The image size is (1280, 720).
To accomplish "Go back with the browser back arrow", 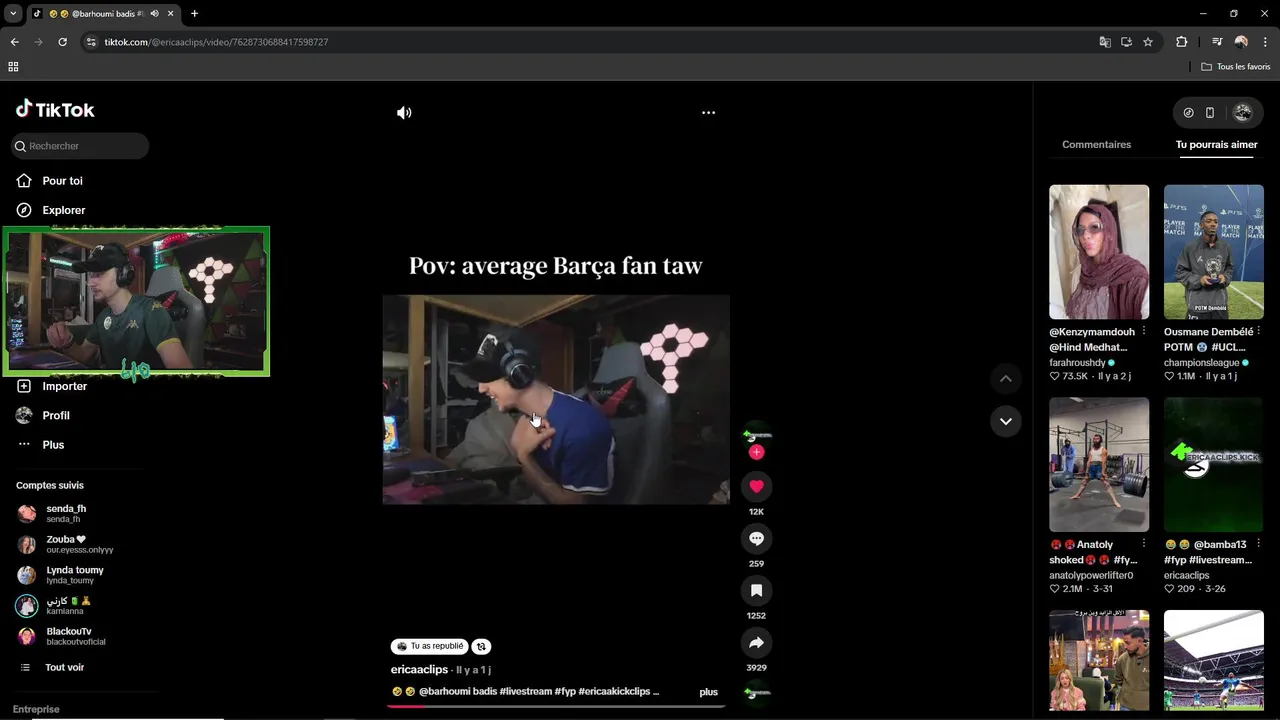I will [x=14, y=42].
